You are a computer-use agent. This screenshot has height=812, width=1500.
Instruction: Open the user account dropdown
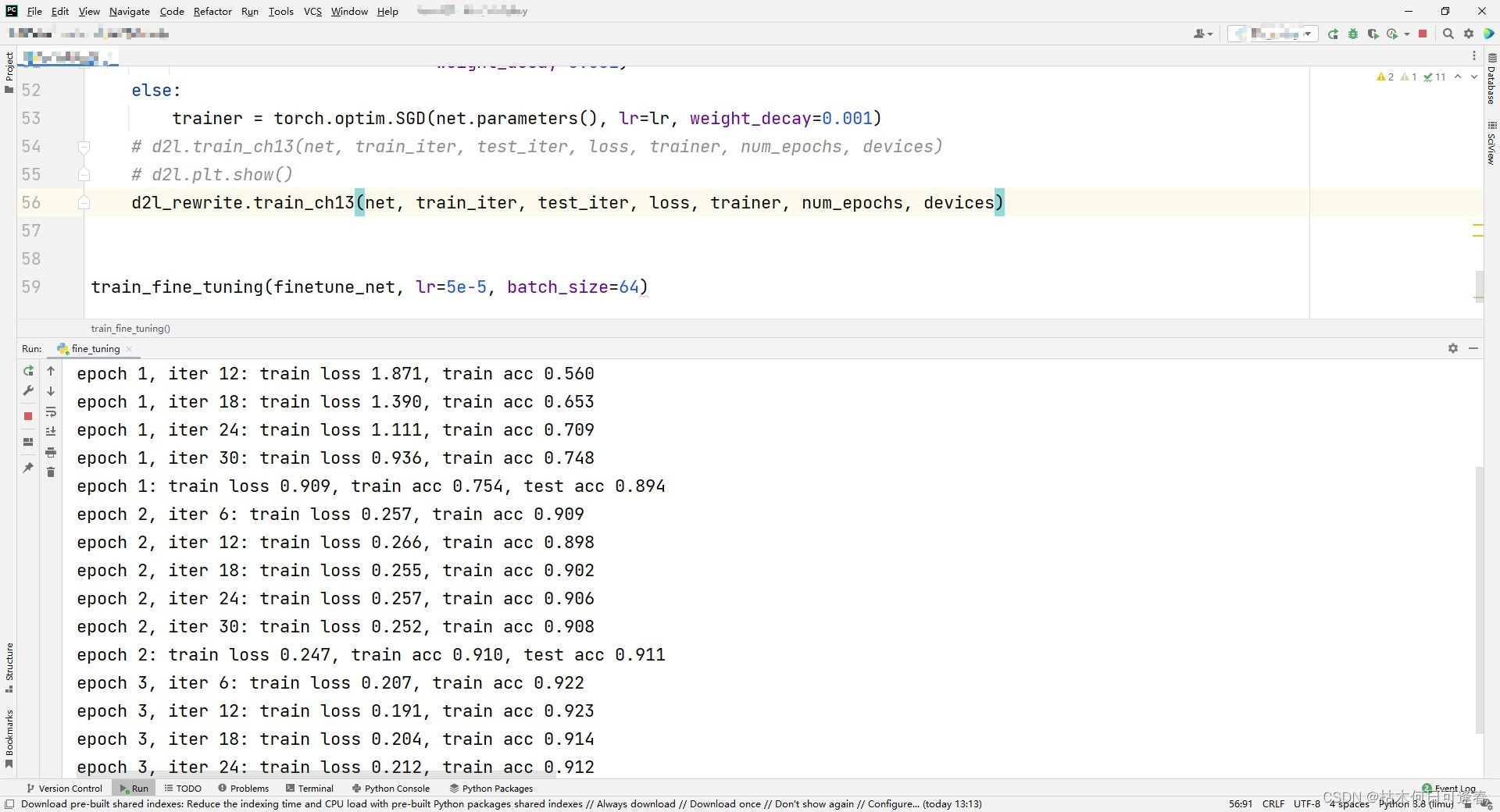[x=1203, y=34]
